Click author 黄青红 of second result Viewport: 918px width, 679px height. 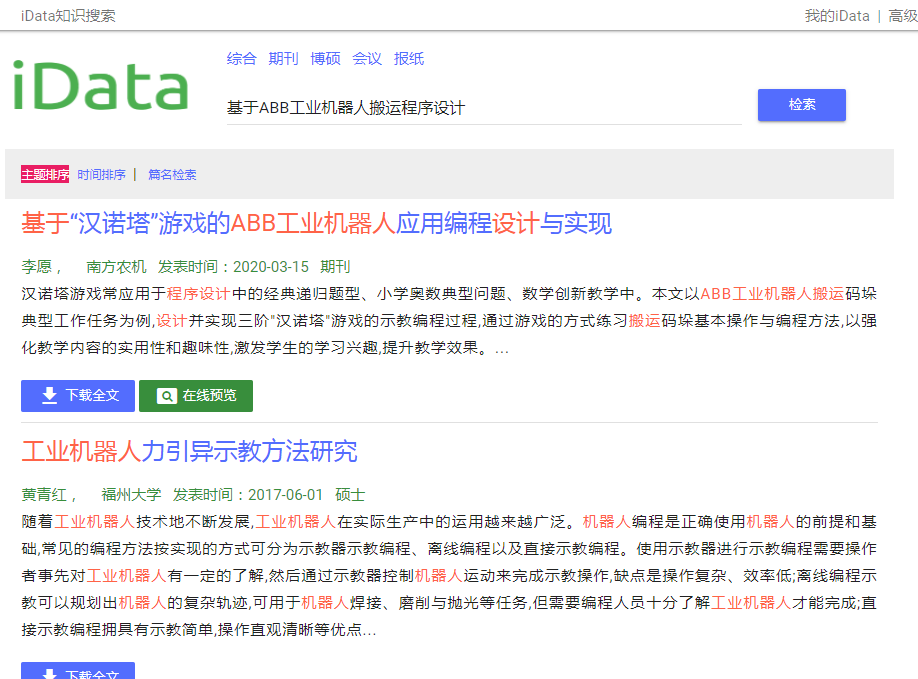coord(44,495)
